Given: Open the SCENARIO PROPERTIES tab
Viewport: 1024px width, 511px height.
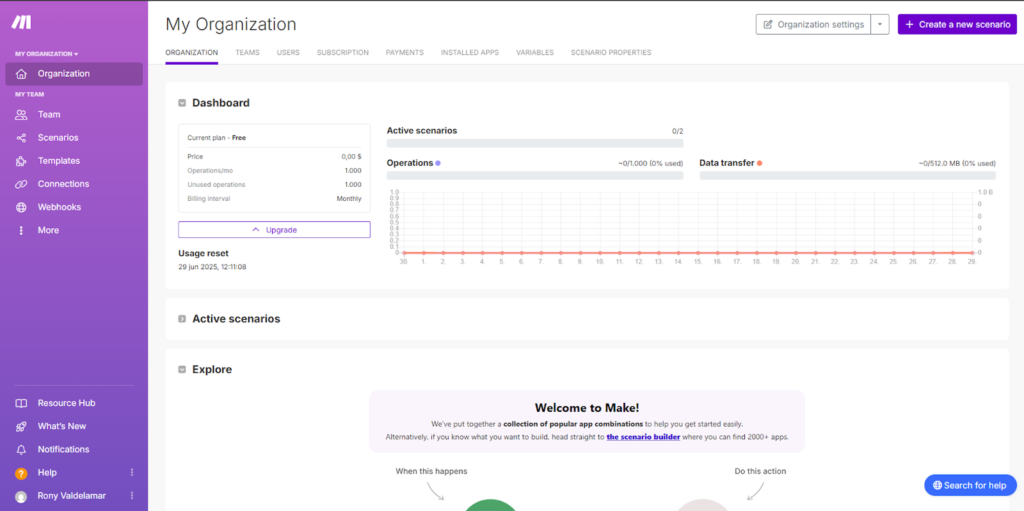Looking at the screenshot, I should tap(611, 52).
